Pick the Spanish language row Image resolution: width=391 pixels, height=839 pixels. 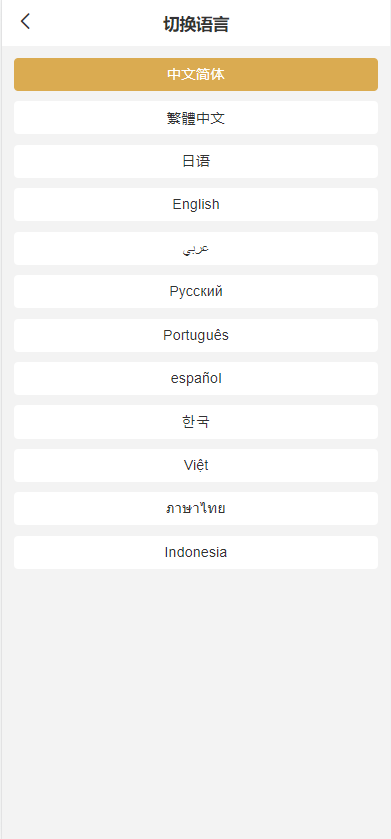[x=196, y=379]
